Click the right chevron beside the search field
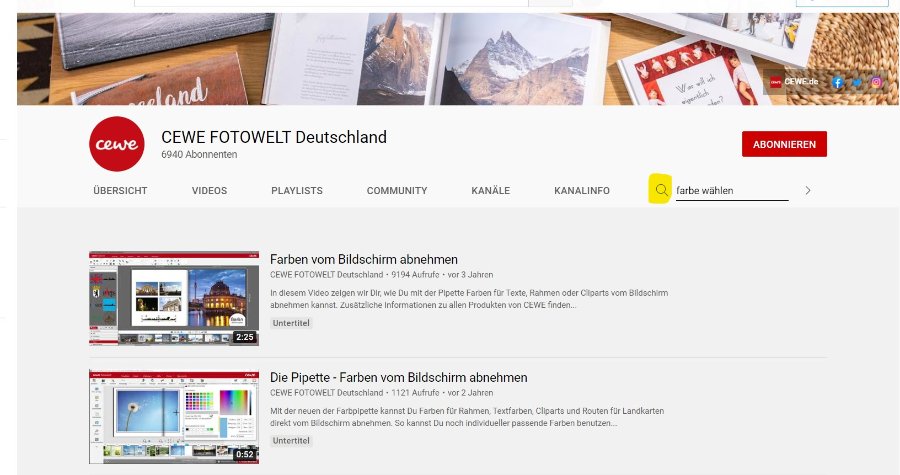 tap(808, 190)
